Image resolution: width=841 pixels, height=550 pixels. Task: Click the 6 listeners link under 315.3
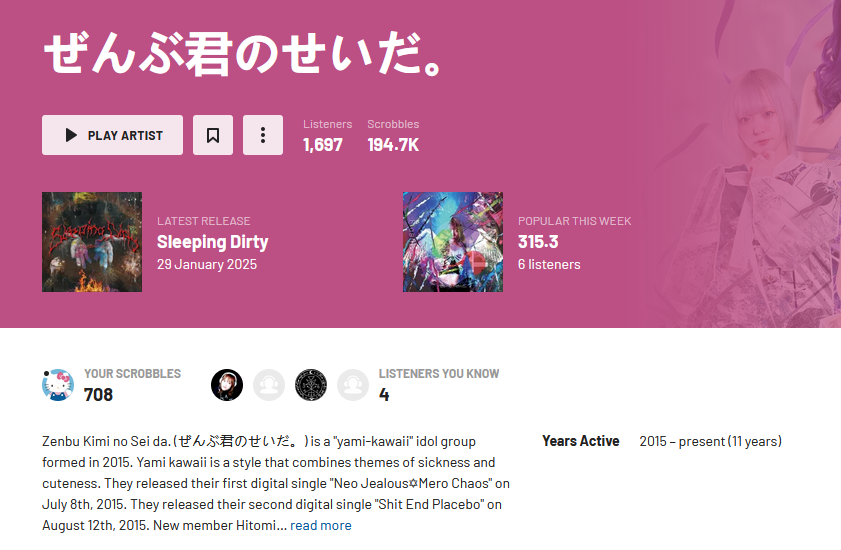pos(549,265)
